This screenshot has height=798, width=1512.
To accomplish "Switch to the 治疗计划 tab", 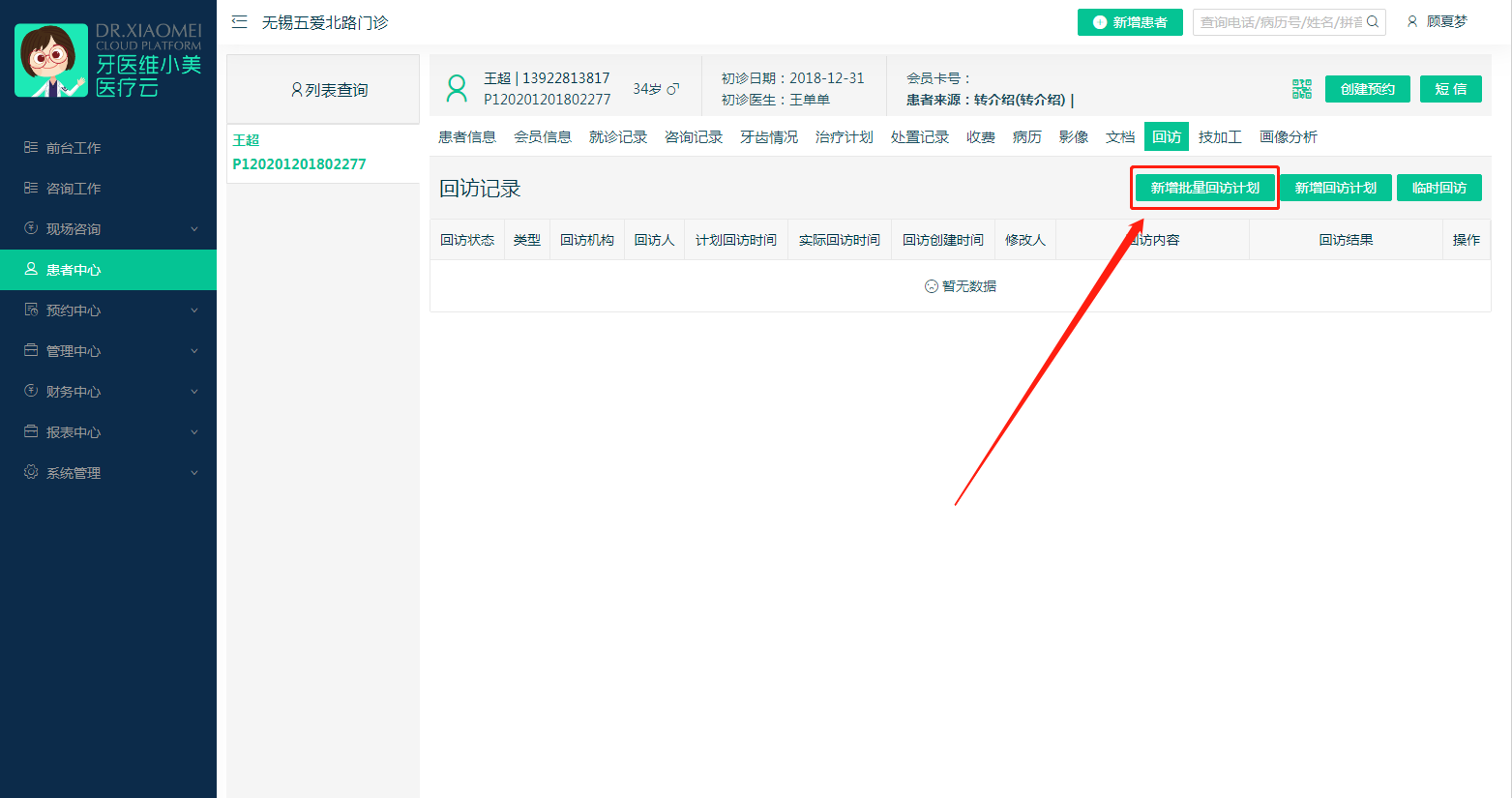I will 844,137.
